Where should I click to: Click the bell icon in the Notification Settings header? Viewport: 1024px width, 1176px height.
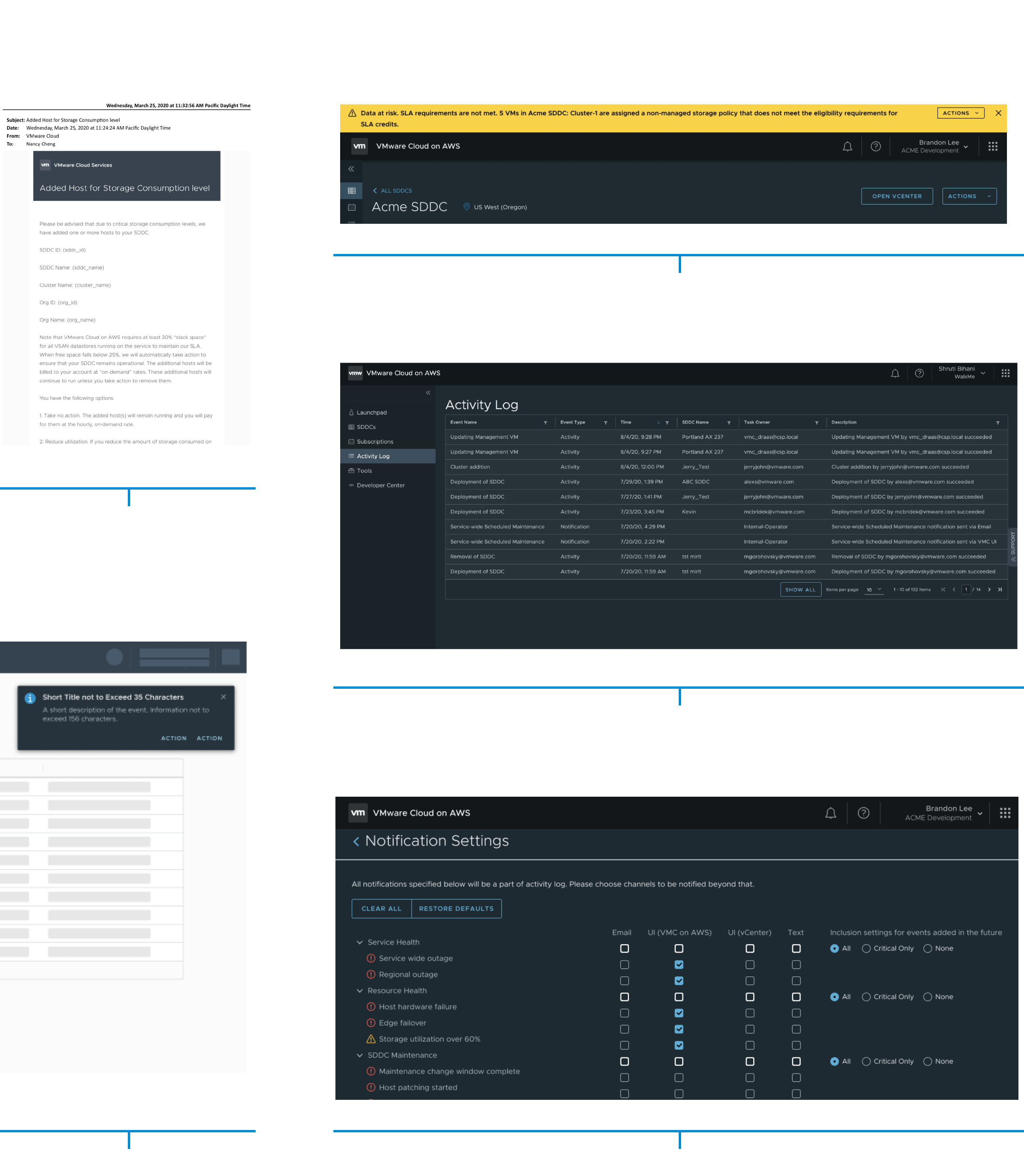coord(830,813)
